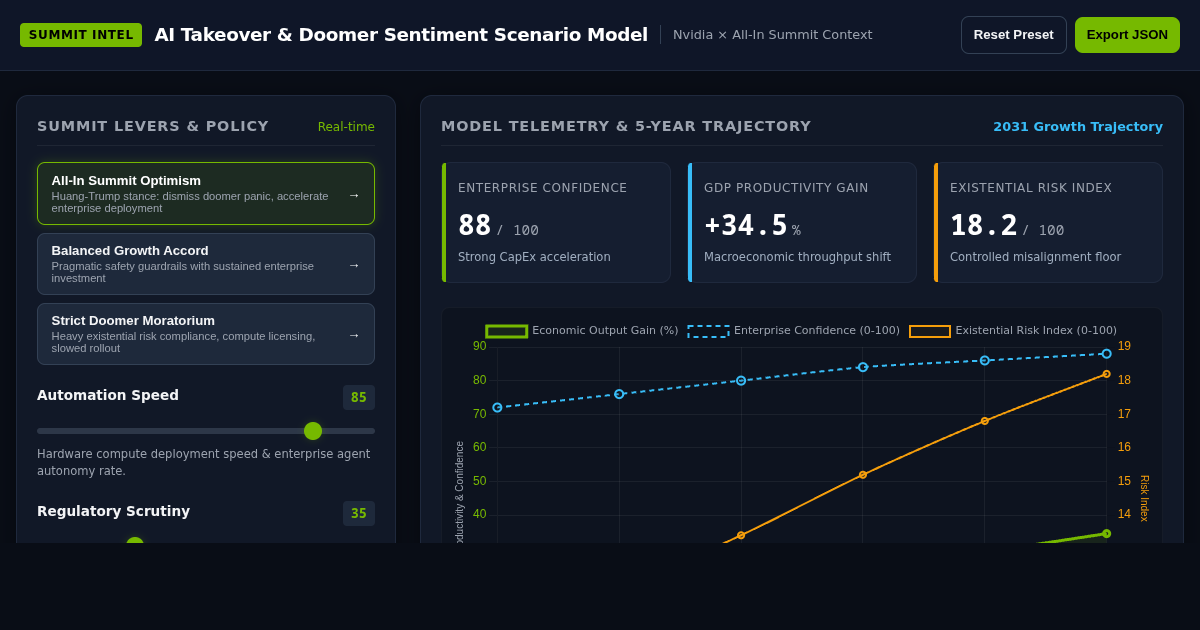Click arrow on Balanced Growth Accord card
The image size is (1200, 630).
coord(354,265)
